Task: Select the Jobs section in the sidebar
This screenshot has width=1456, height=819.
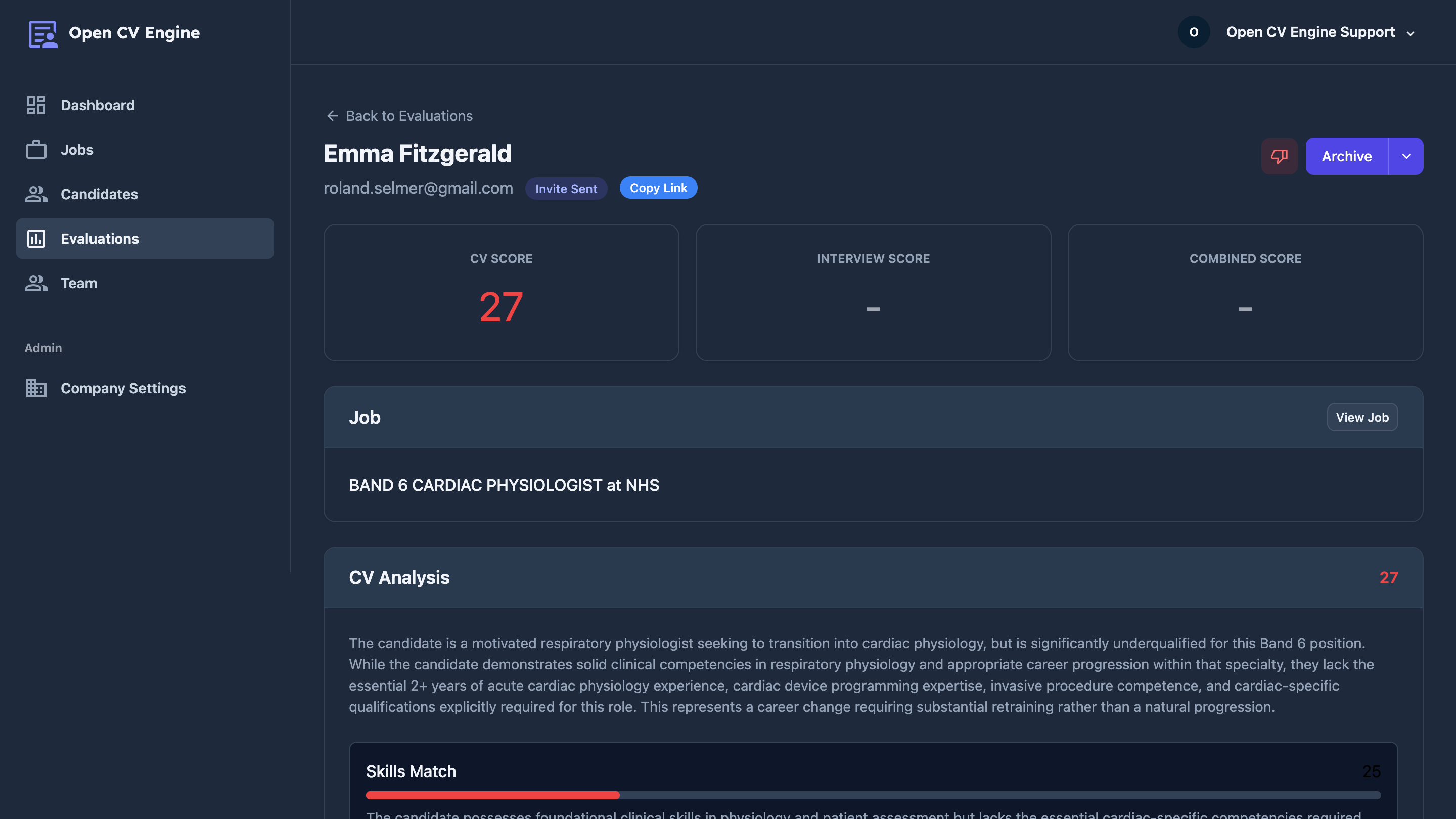Action: (x=76, y=149)
